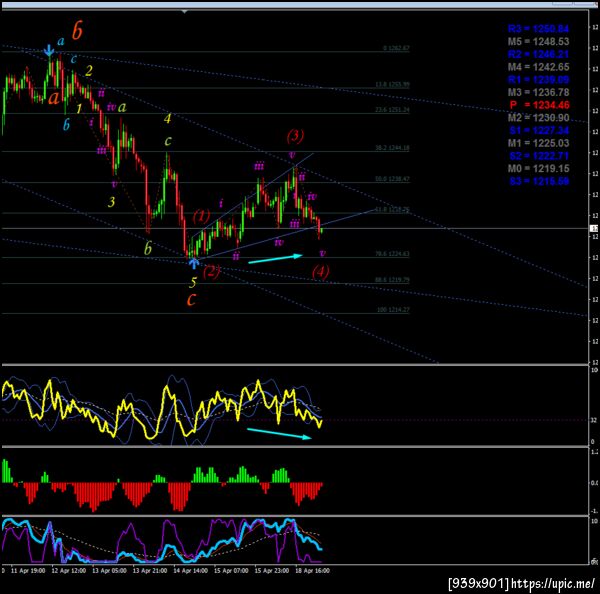Select the 'R2 = 1246.21' pivot label
This screenshot has height=594, width=600.
pos(538,54)
